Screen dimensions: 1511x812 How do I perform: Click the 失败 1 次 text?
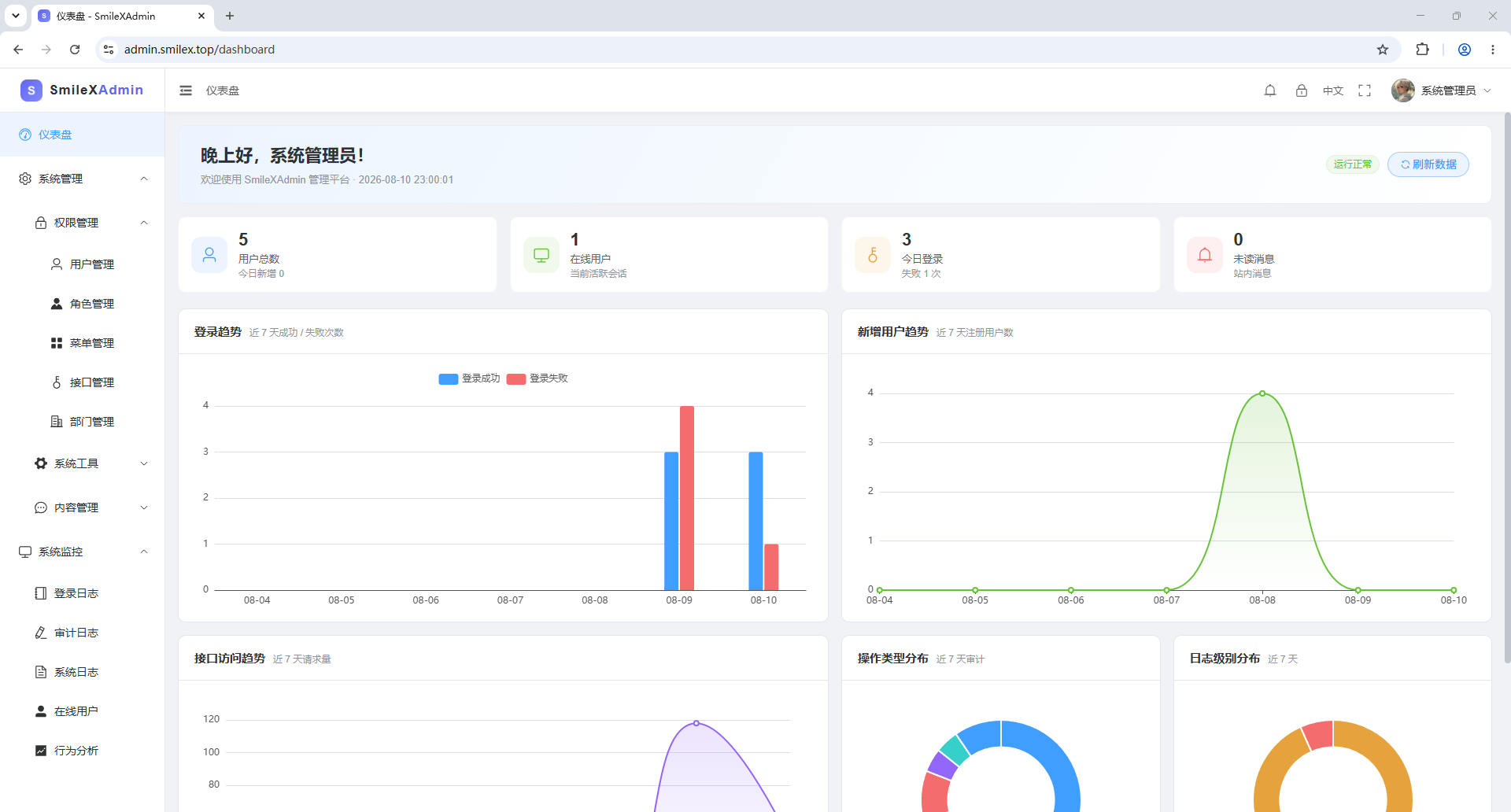tap(921, 274)
